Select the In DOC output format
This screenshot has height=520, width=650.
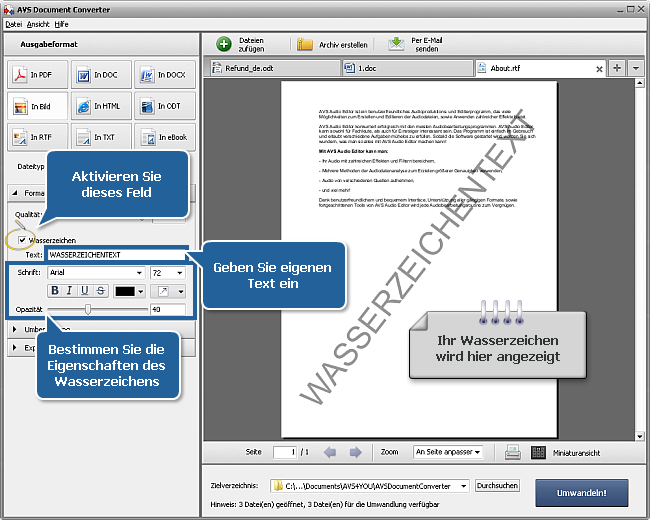click(101, 75)
